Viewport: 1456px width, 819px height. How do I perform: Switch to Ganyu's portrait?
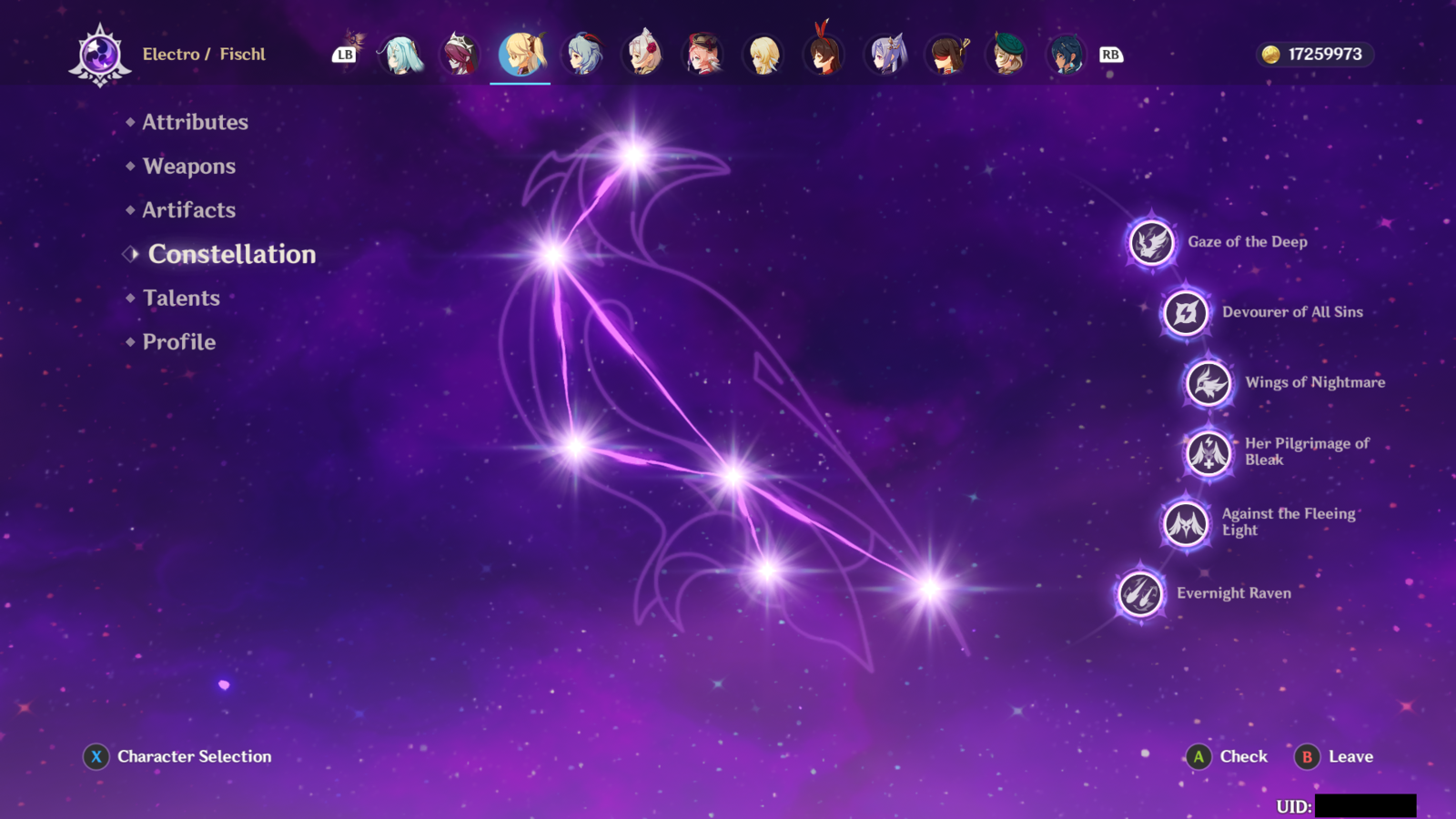(582, 55)
